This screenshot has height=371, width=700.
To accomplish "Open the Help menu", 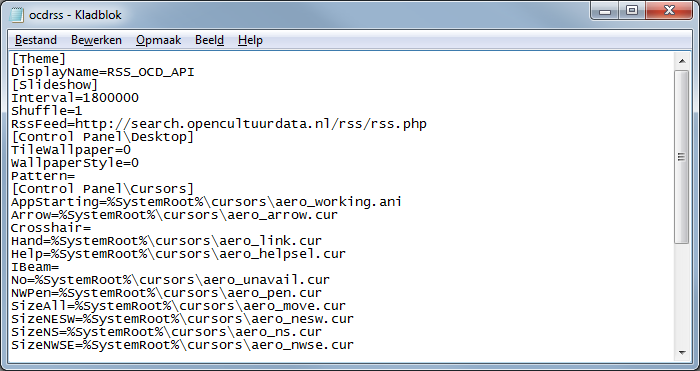I will point(250,40).
